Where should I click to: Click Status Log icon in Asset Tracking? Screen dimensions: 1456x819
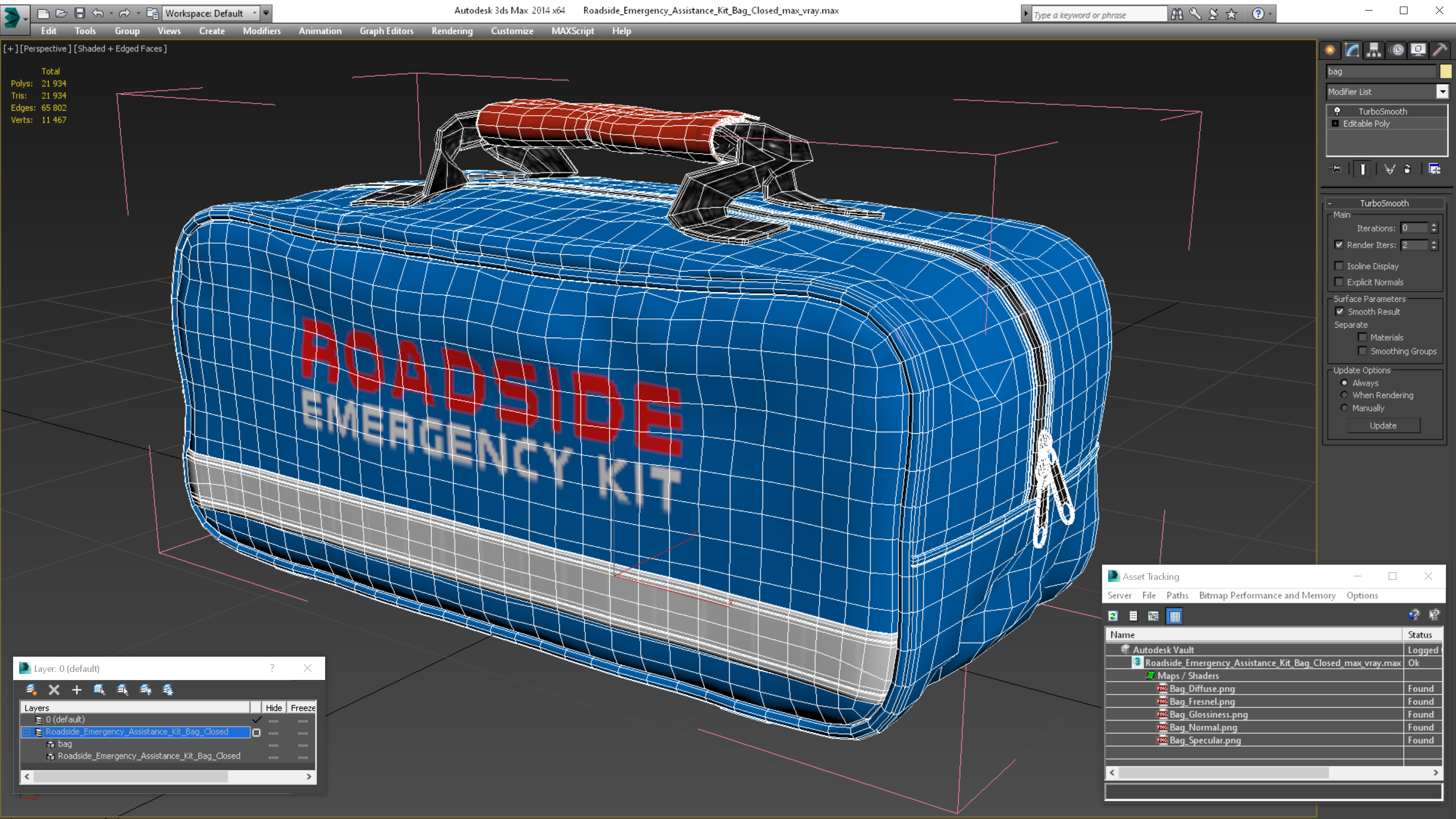1133,616
